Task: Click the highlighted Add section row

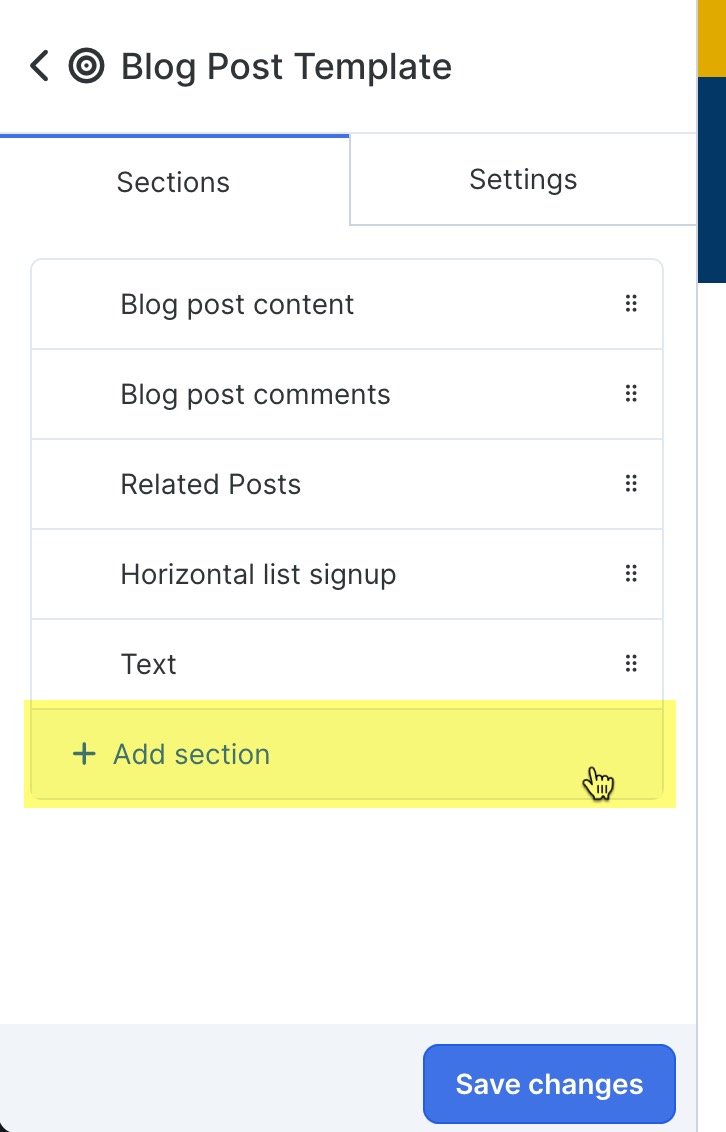Action: pyautogui.click(x=347, y=754)
